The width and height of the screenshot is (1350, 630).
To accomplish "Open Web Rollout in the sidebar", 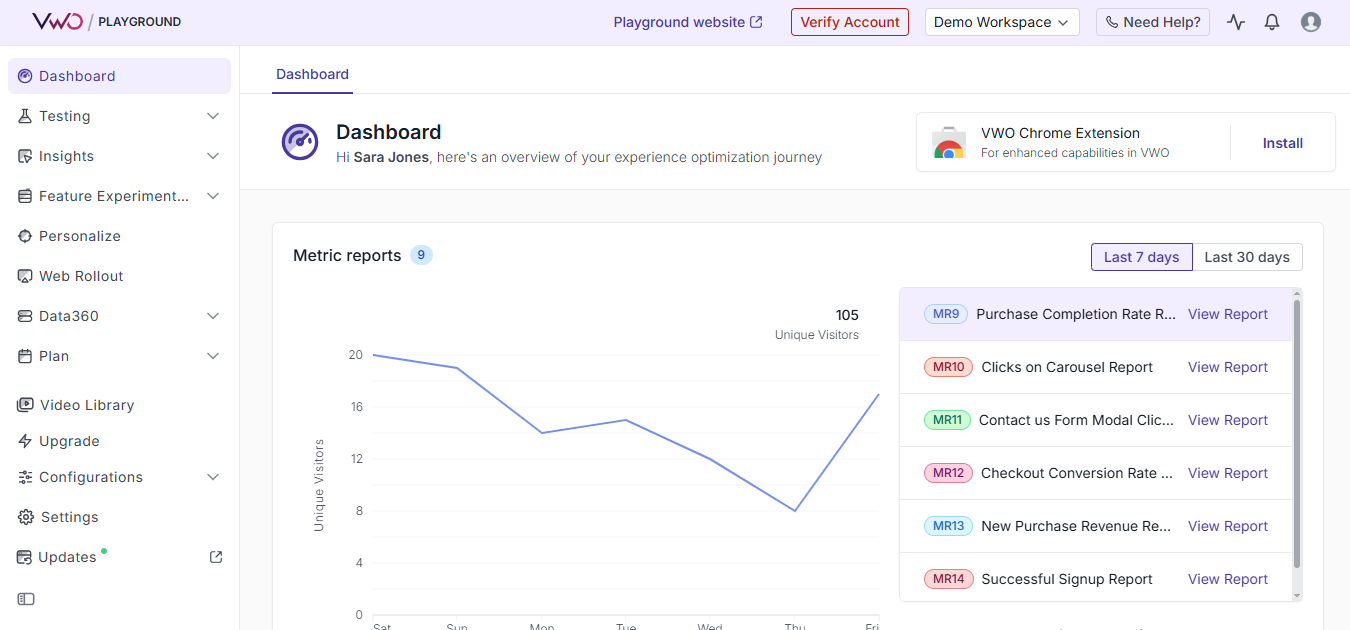I will (x=119, y=276).
